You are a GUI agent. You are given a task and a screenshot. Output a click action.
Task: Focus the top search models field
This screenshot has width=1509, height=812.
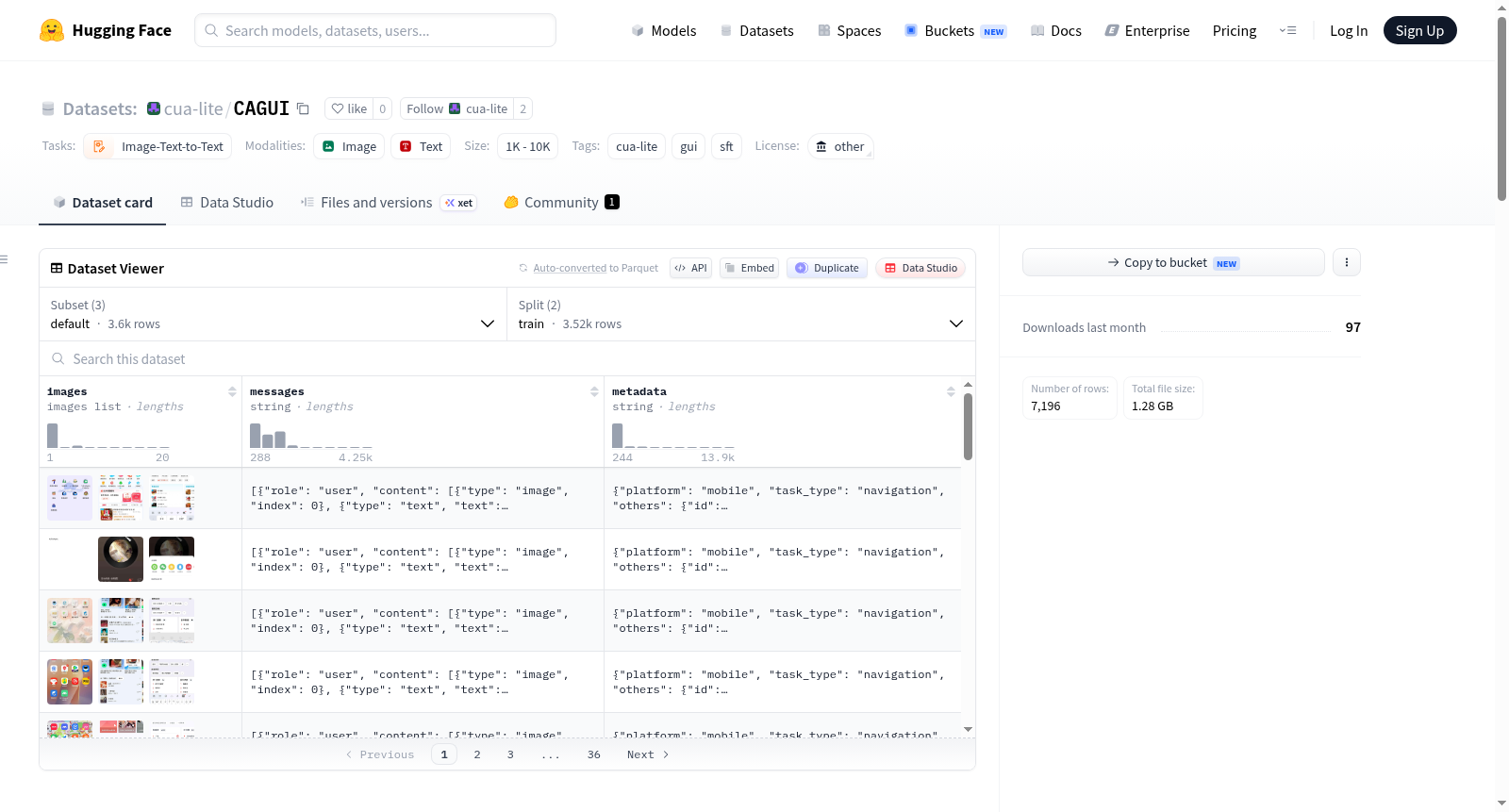[x=375, y=30]
